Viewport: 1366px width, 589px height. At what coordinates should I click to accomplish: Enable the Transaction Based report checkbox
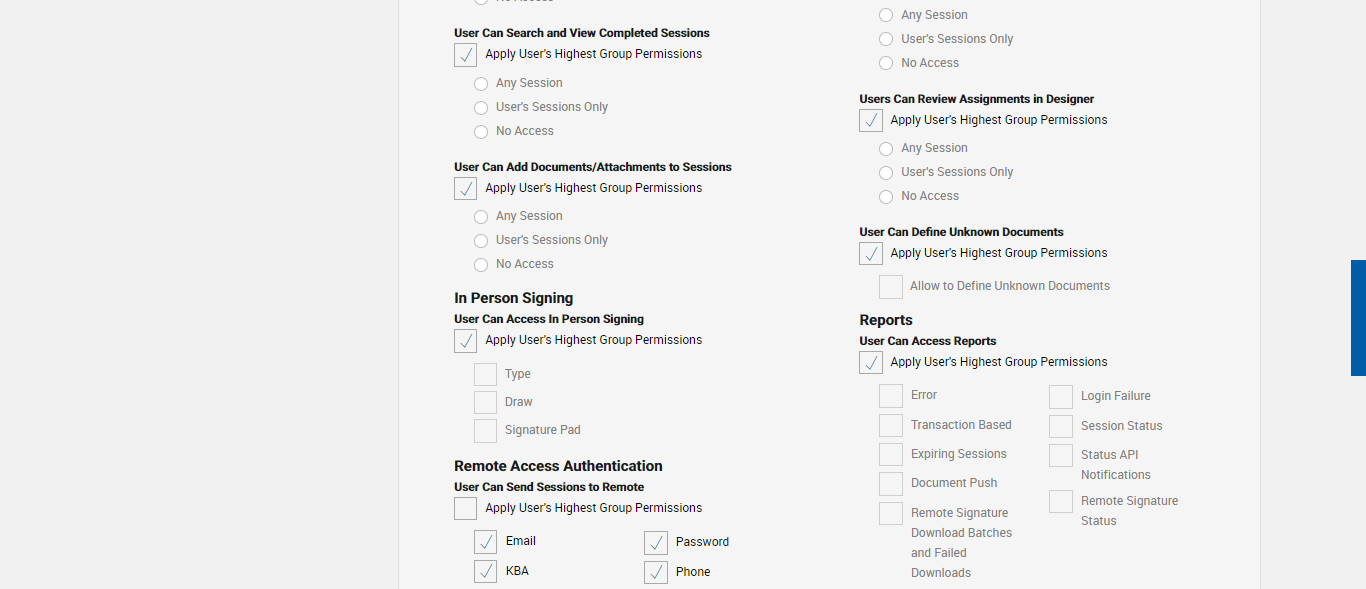[890, 426]
